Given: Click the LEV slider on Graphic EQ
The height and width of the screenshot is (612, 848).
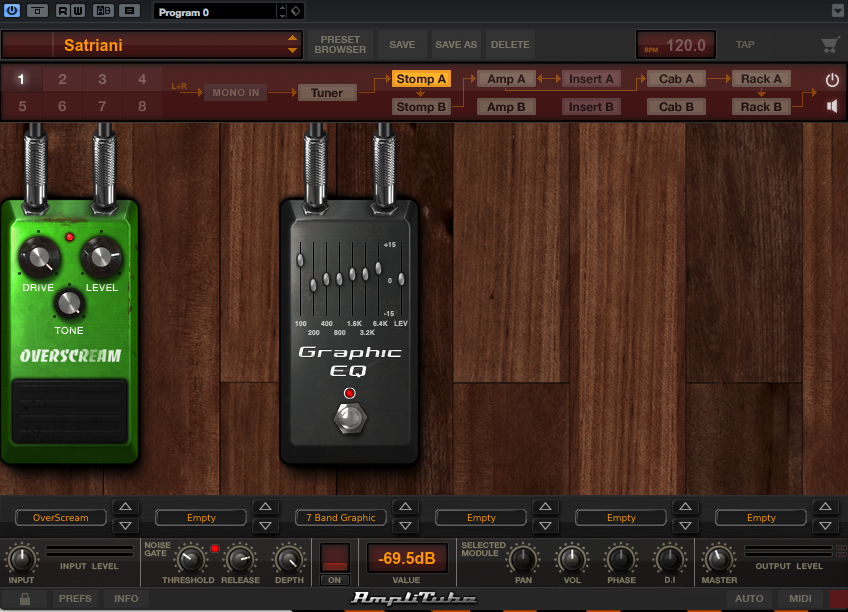Looking at the screenshot, I should (x=401, y=278).
